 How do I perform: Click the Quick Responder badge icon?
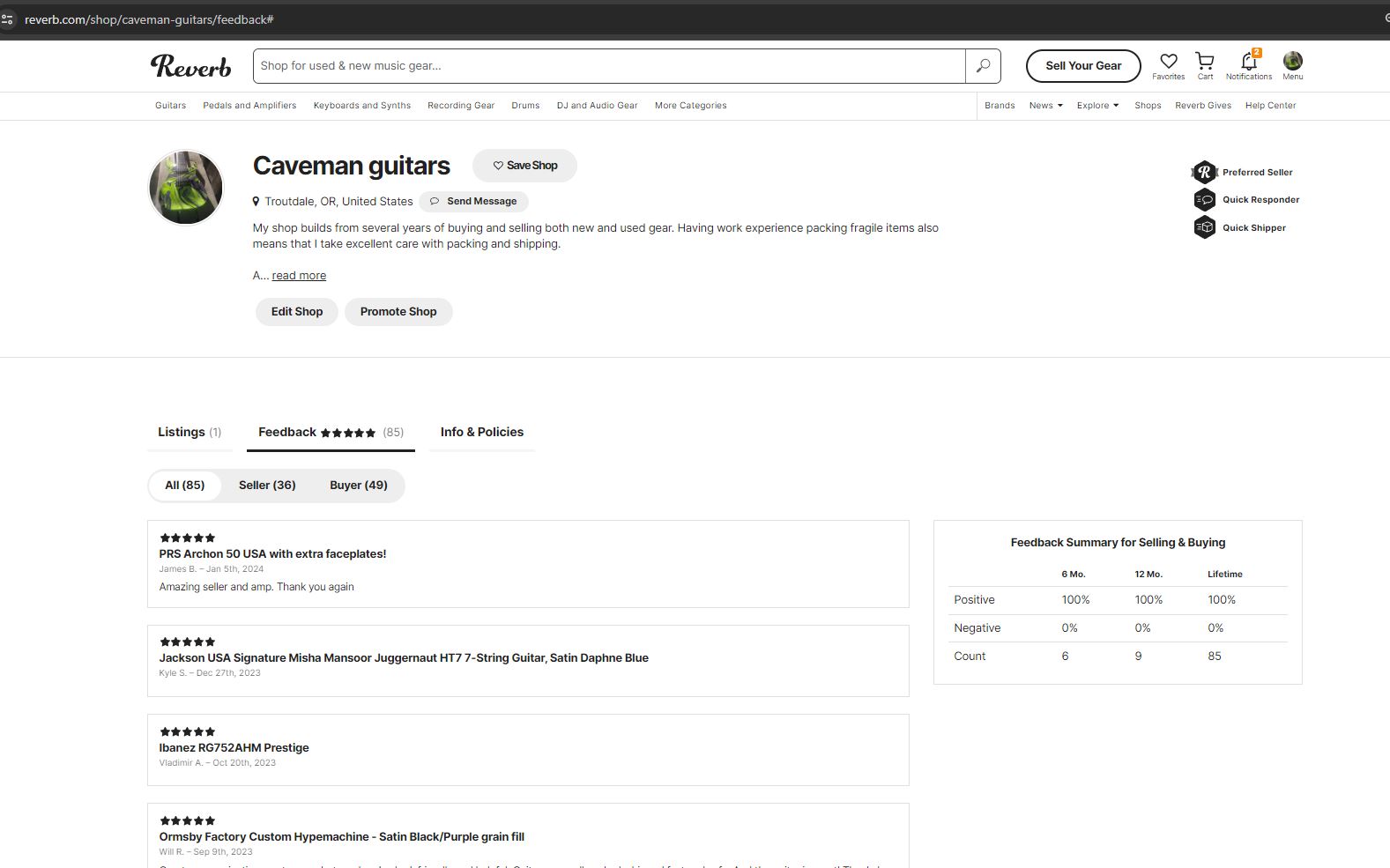(1204, 200)
